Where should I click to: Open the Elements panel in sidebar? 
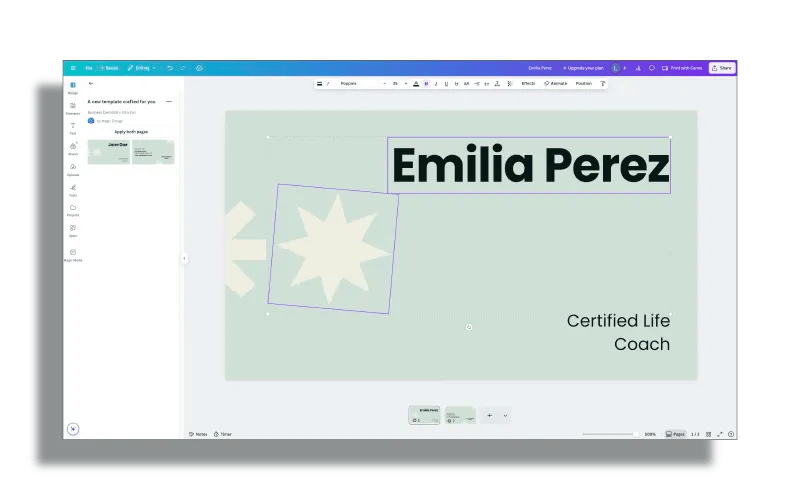[x=73, y=107]
